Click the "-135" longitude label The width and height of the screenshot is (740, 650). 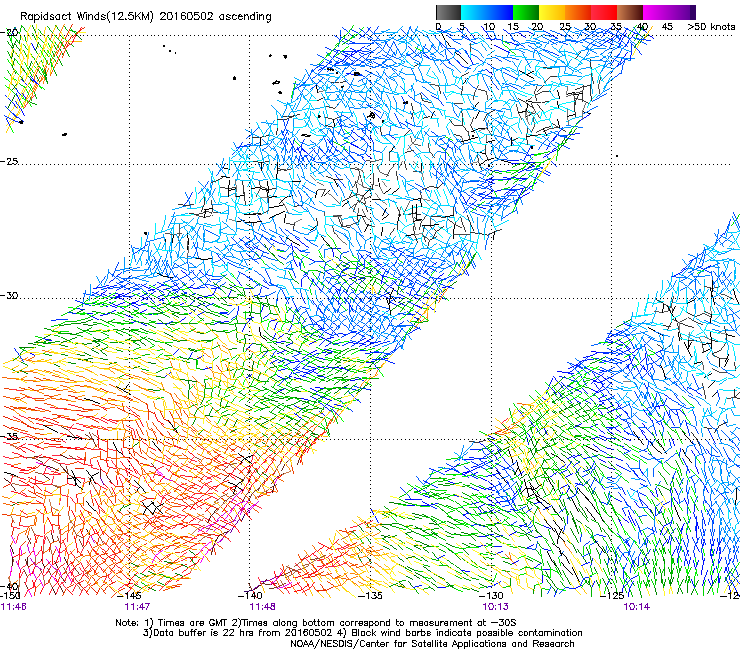point(370,596)
